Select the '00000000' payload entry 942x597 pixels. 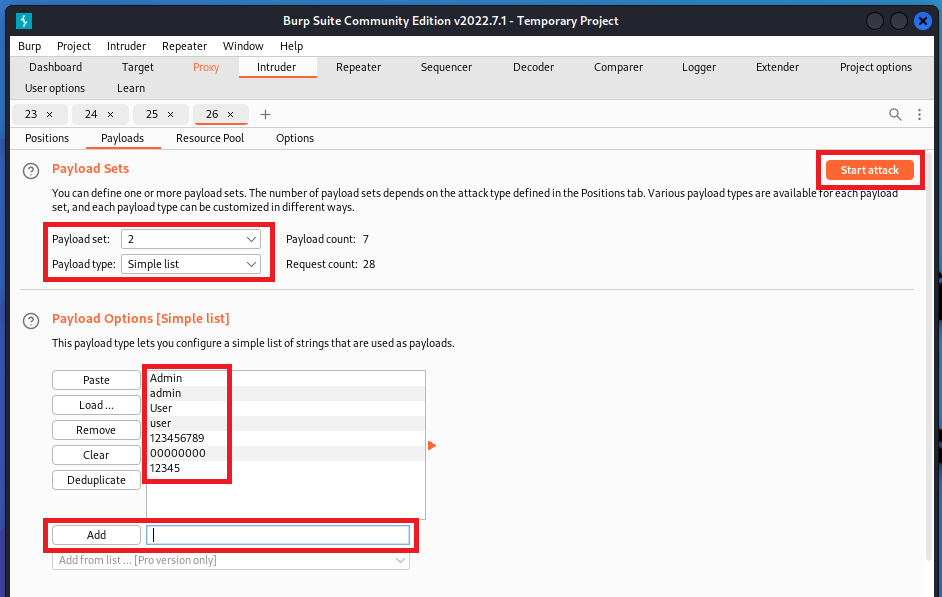(286, 453)
